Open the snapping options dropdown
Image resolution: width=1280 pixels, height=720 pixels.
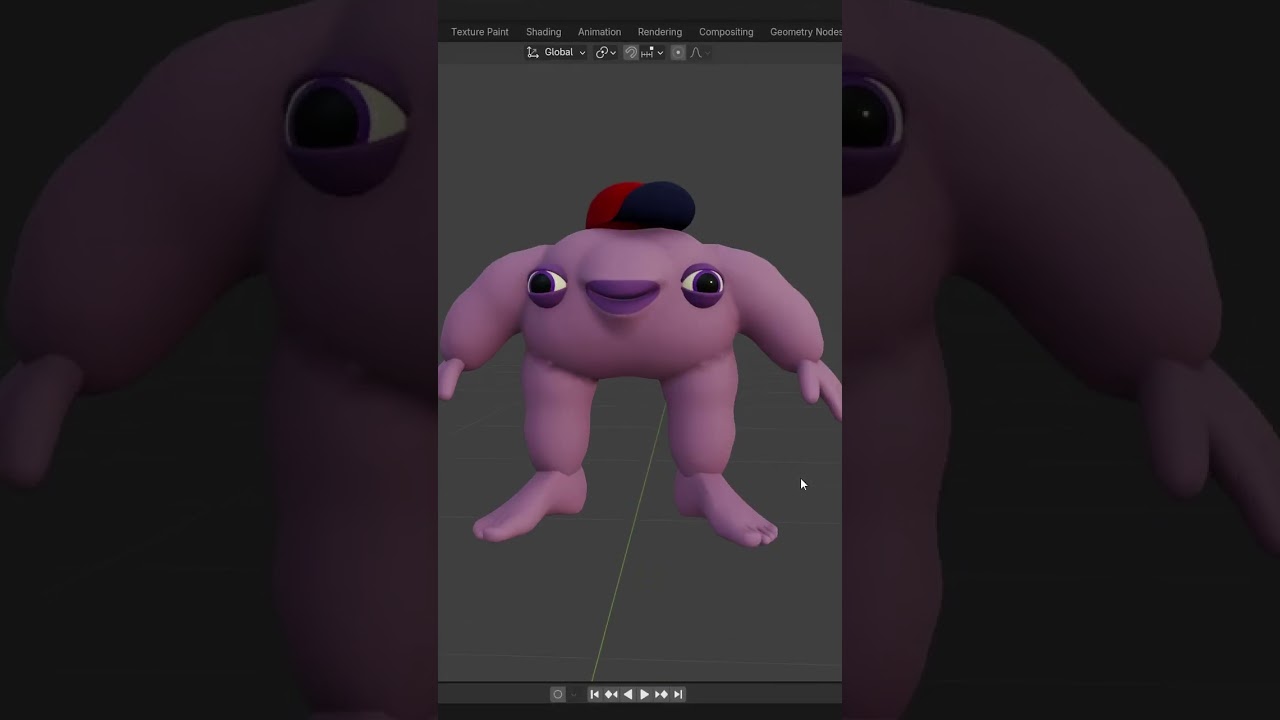coord(652,52)
